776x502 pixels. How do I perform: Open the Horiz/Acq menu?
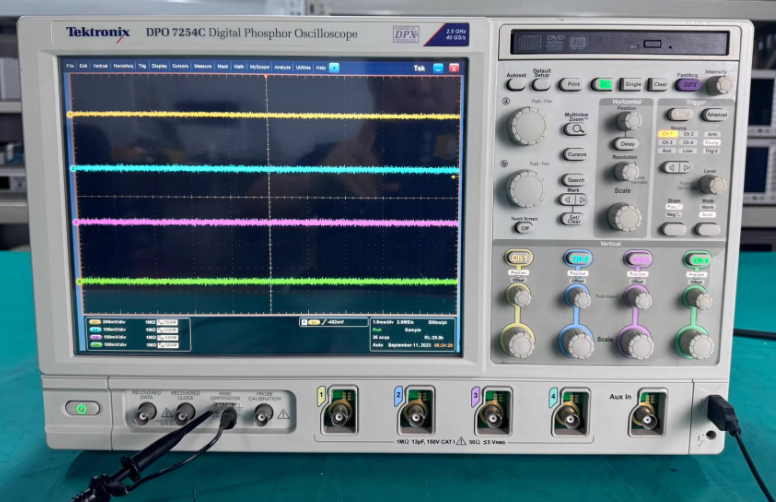coord(123,66)
